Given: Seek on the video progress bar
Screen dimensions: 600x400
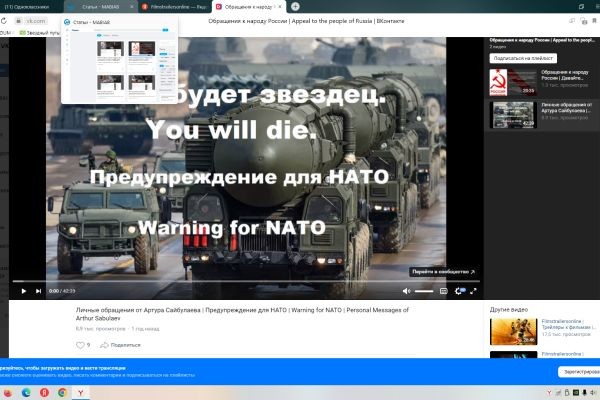Looking at the screenshot, I should (246, 281).
